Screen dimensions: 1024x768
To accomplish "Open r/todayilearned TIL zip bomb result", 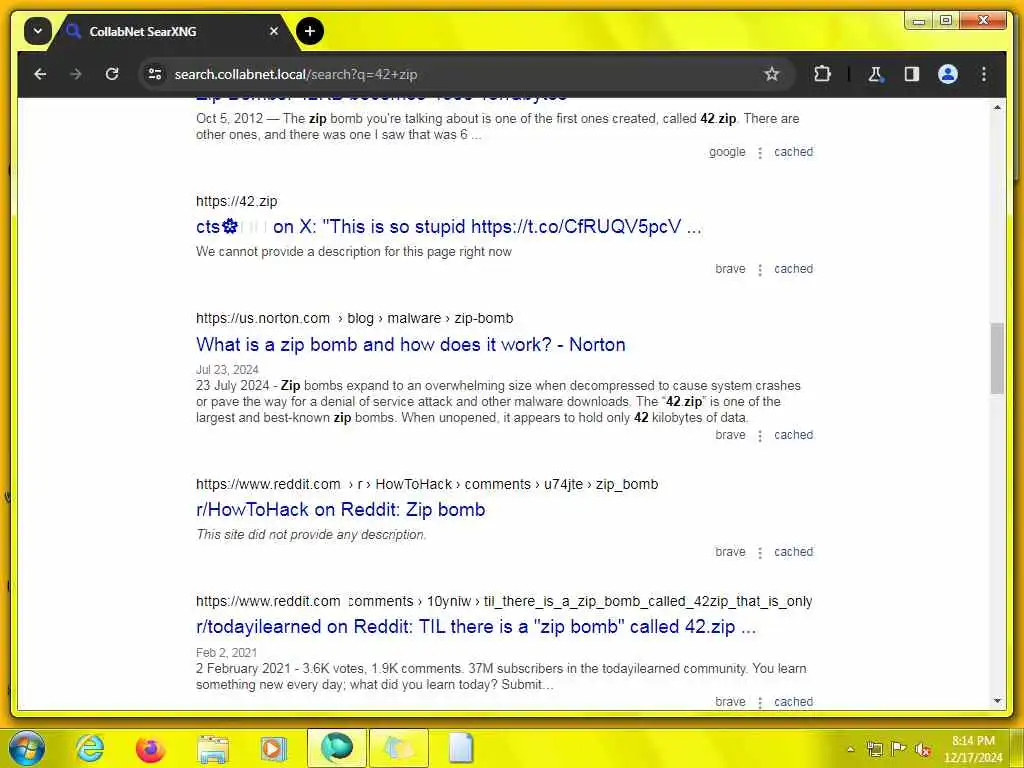I will click(x=476, y=626).
